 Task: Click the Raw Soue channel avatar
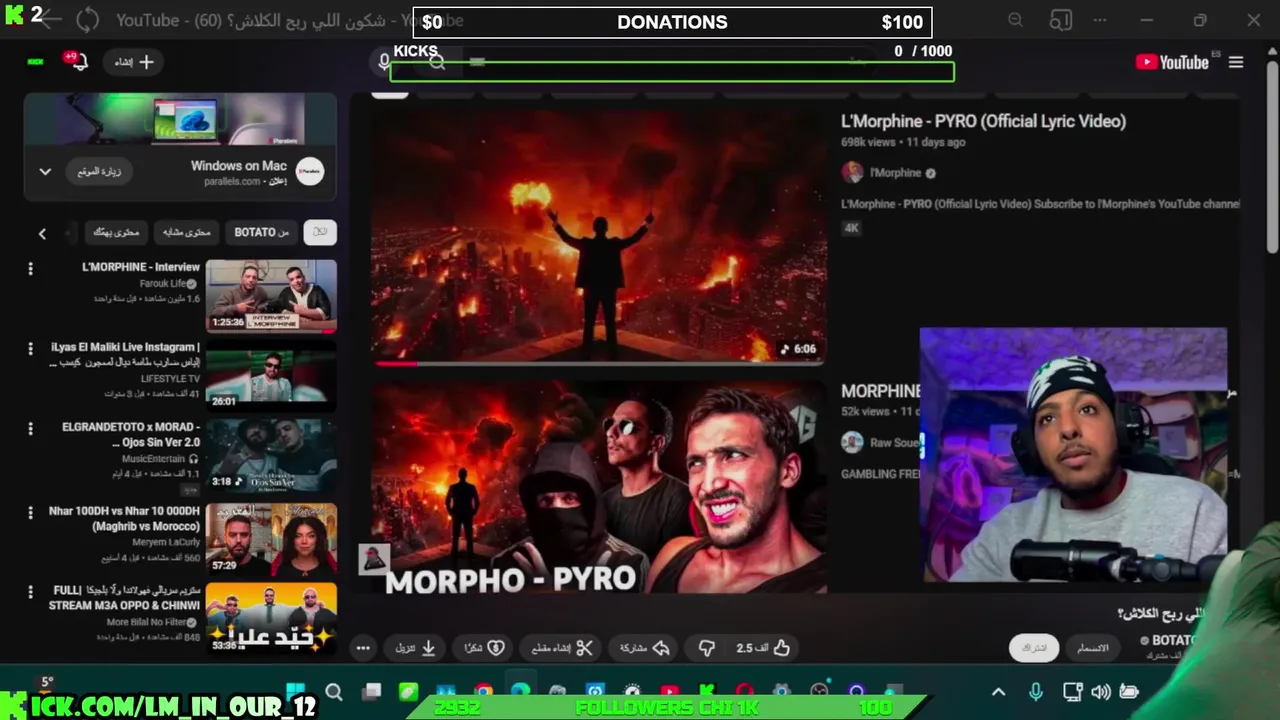852,442
